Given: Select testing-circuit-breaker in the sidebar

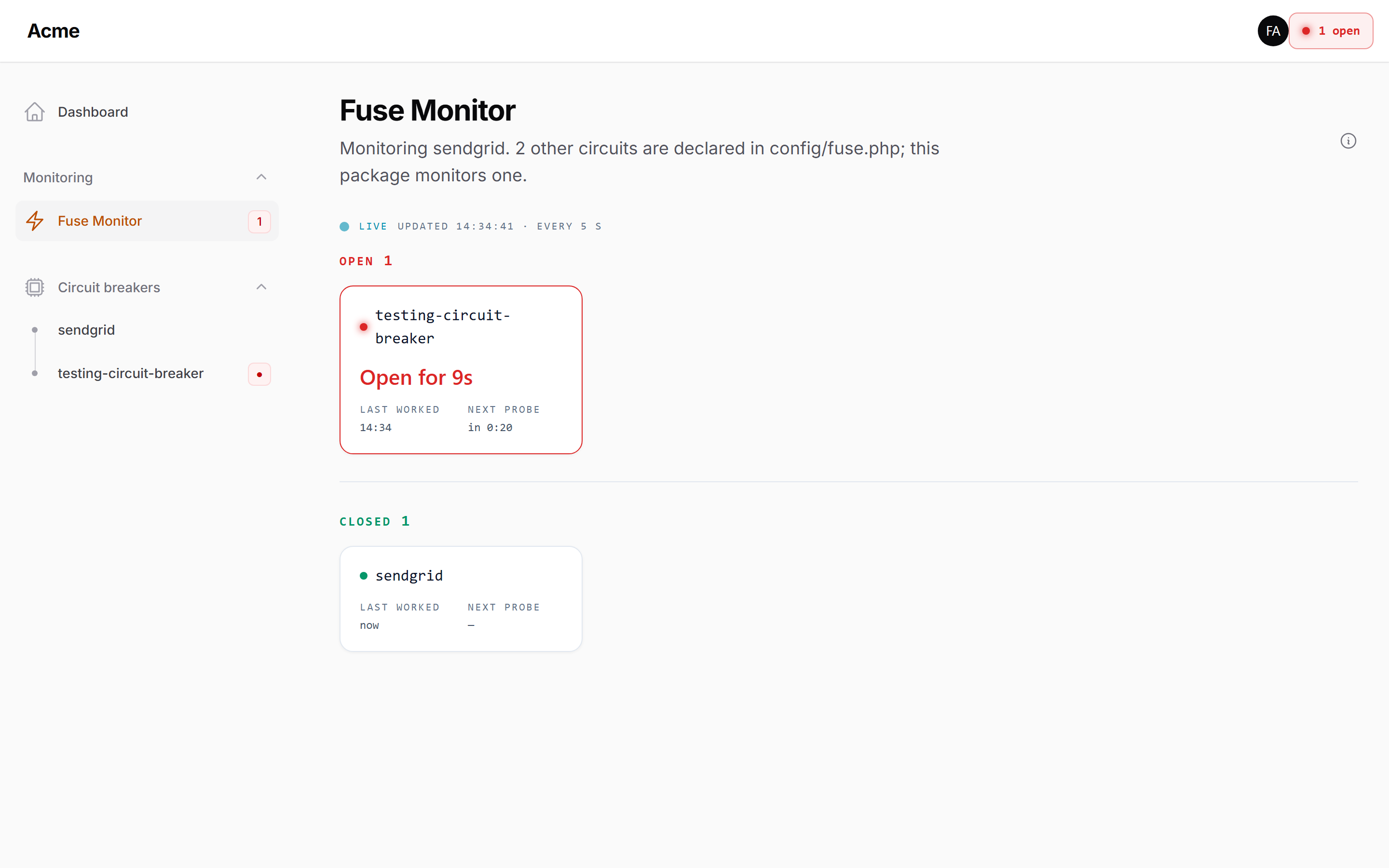Looking at the screenshot, I should click(x=130, y=373).
